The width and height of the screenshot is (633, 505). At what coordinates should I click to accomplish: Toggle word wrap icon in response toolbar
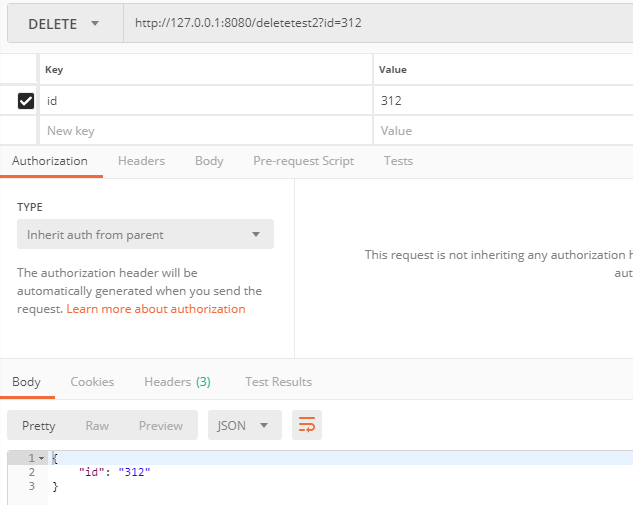pos(307,425)
